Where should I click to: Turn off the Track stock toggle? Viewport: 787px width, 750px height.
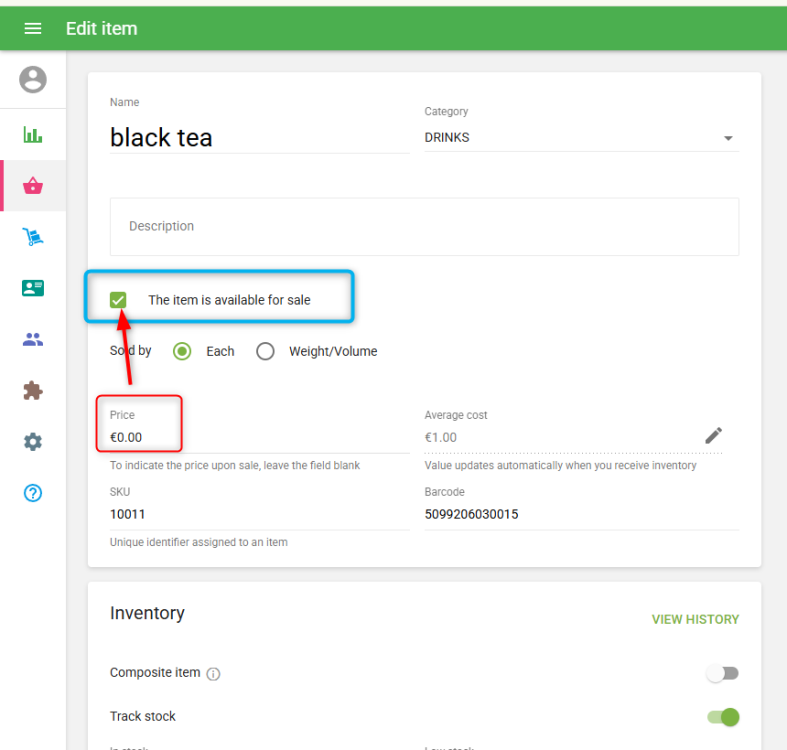coord(722,716)
